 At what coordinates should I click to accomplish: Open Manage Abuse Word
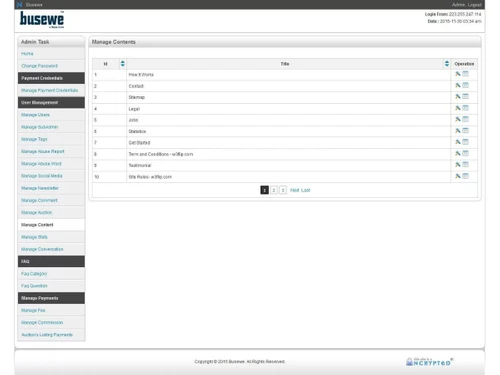[41, 164]
